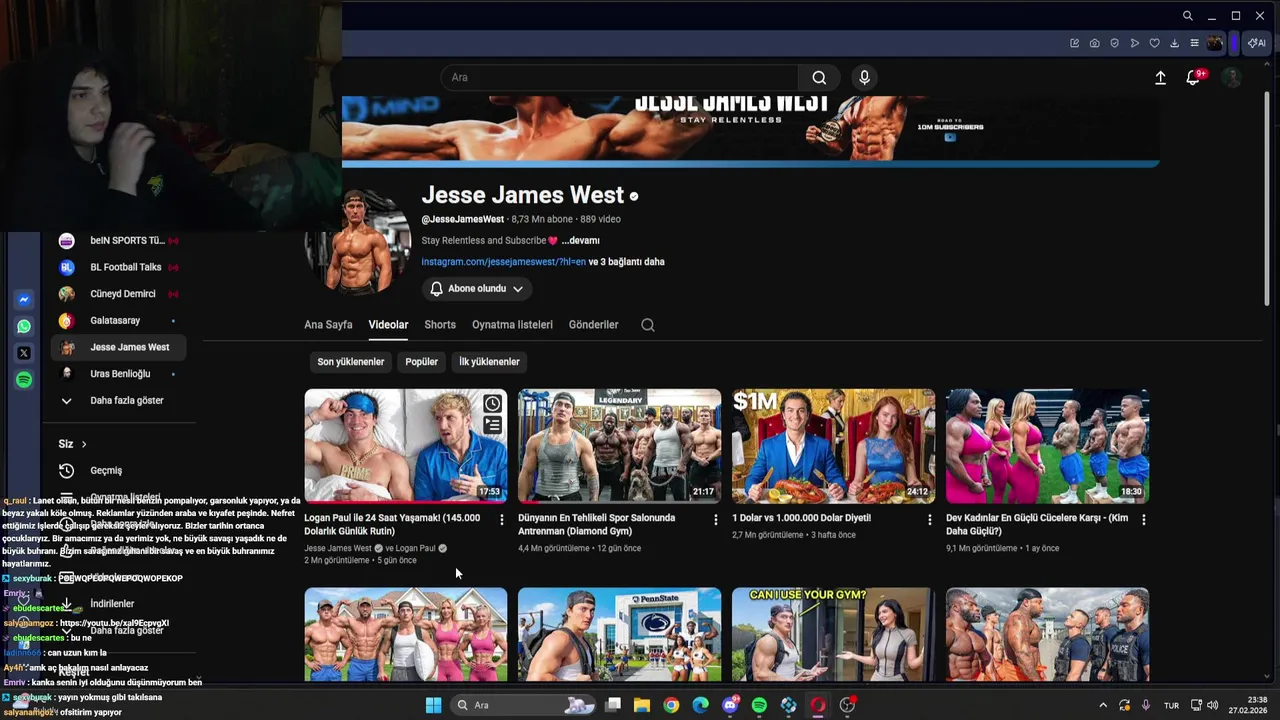
Task: Open options for 1 Dolar diet video
Action: [x=929, y=520]
